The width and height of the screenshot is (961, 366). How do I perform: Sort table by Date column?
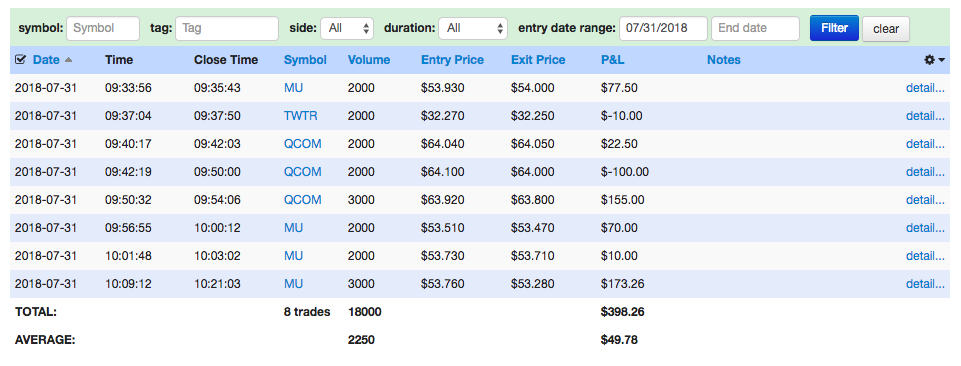(46, 60)
